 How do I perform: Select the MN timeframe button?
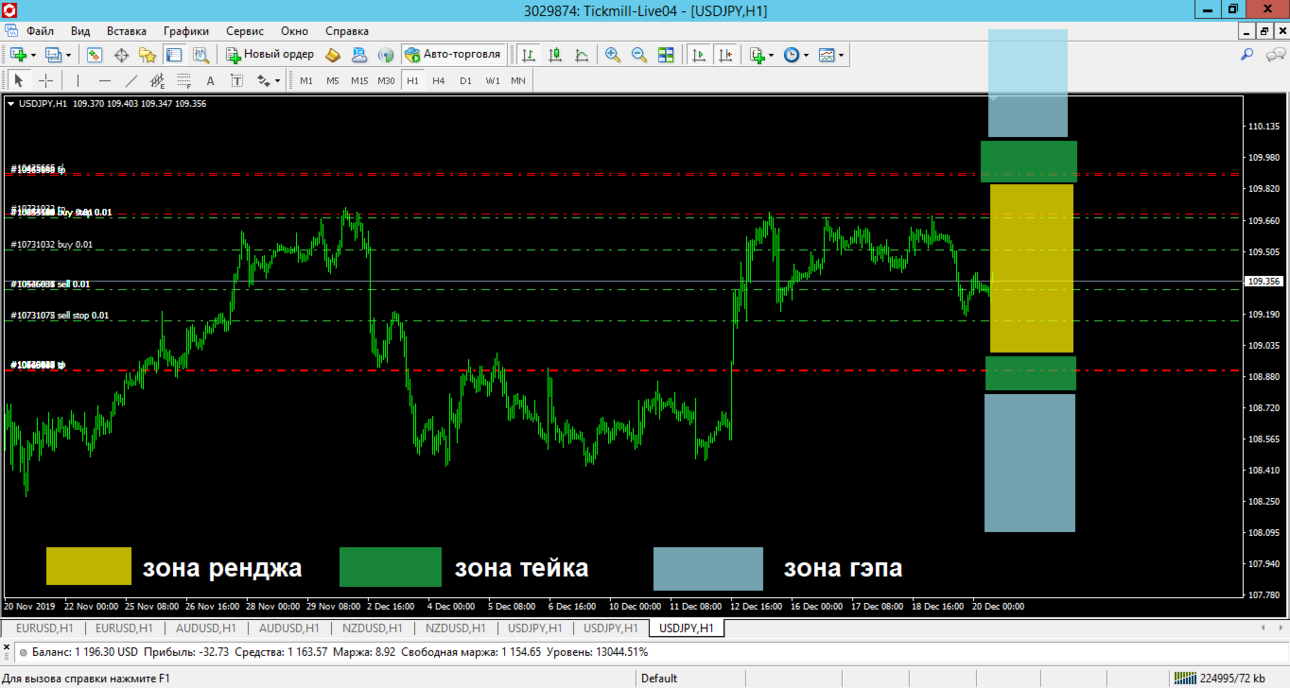[518, 81]
